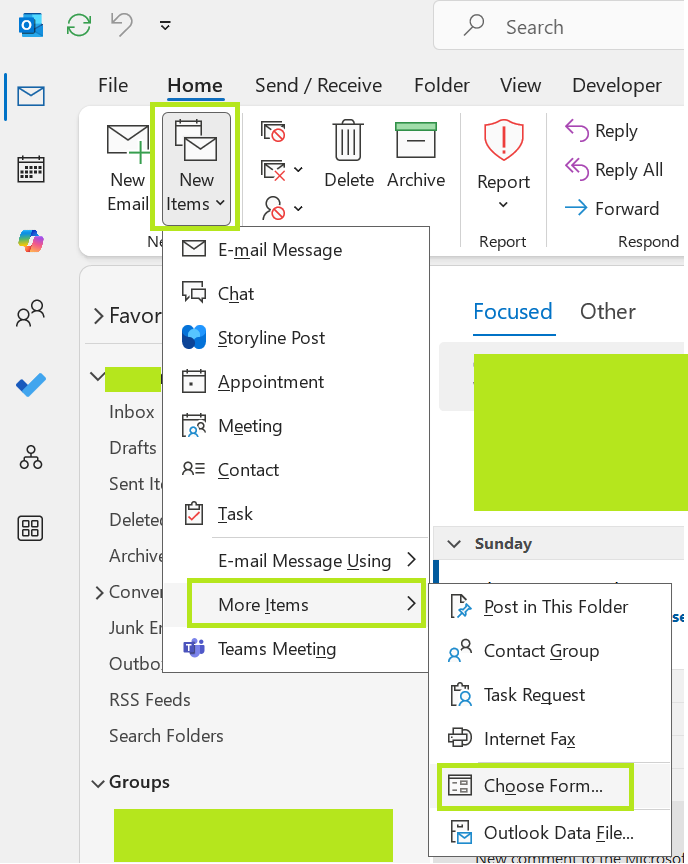Click the Outlook app logo icon

pyautogui.click(x=31, y=26)
